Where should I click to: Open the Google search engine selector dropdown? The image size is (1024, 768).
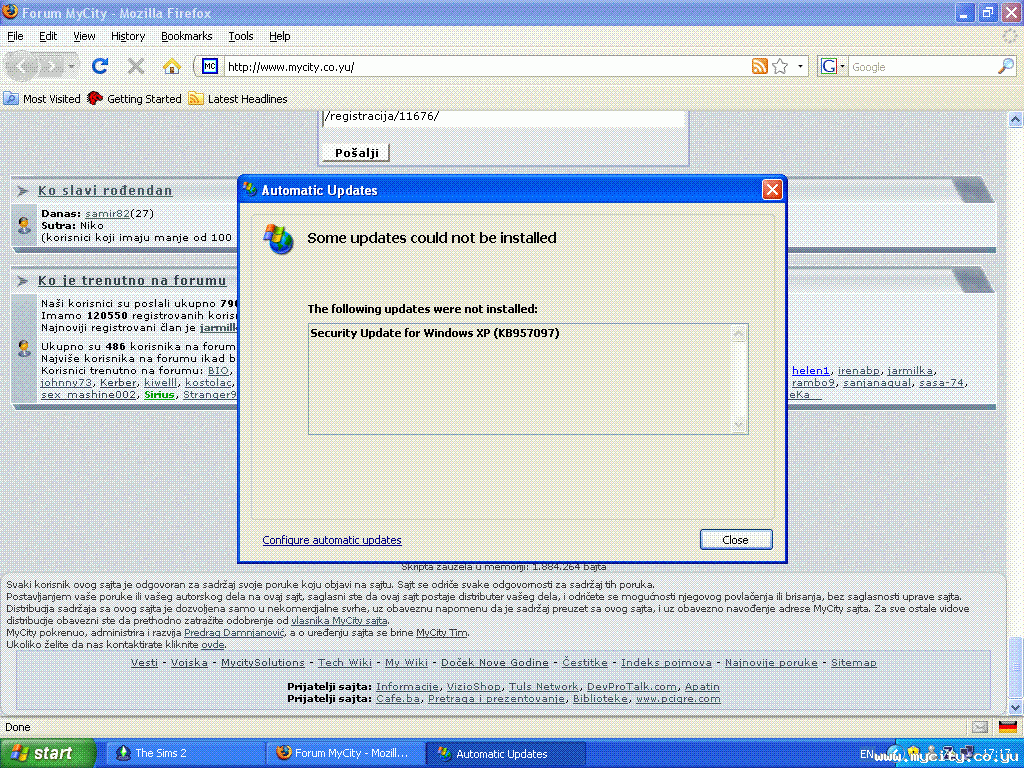point(833,67)
